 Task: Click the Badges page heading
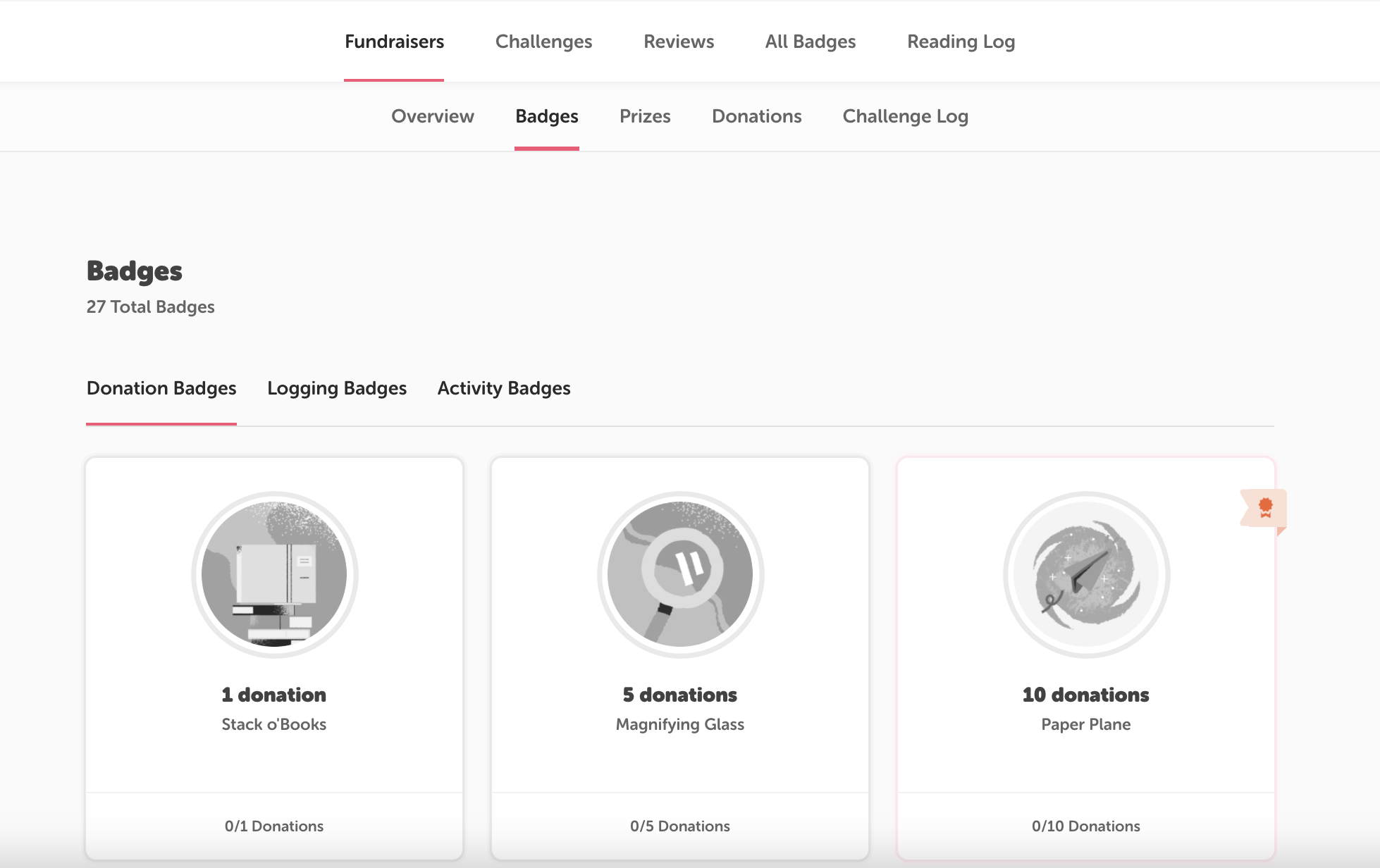(134, 271)
